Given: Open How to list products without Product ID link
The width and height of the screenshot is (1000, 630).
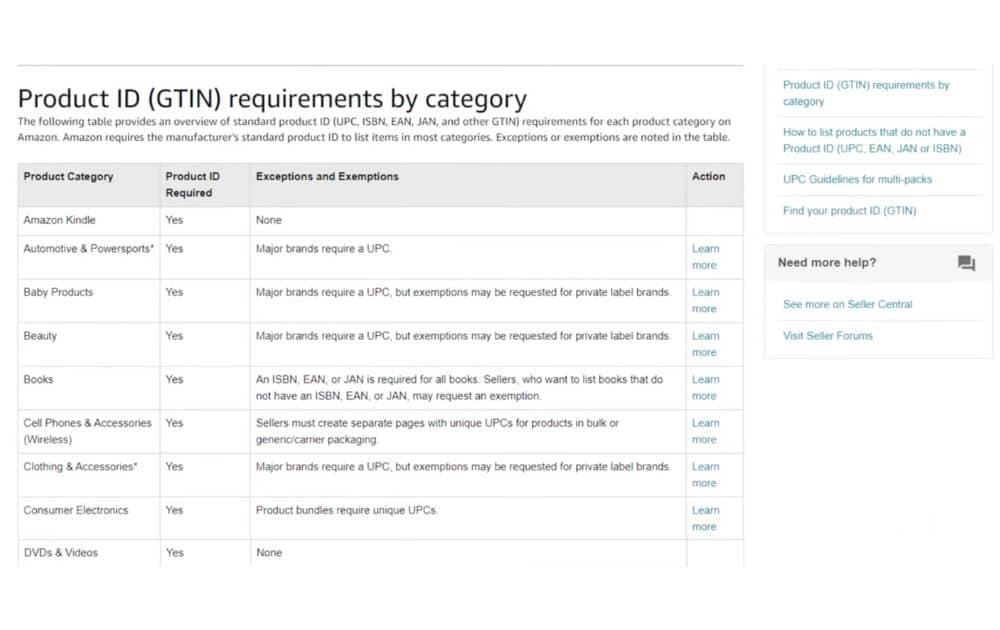Looking at the screenshot, I should pos(874,140).
